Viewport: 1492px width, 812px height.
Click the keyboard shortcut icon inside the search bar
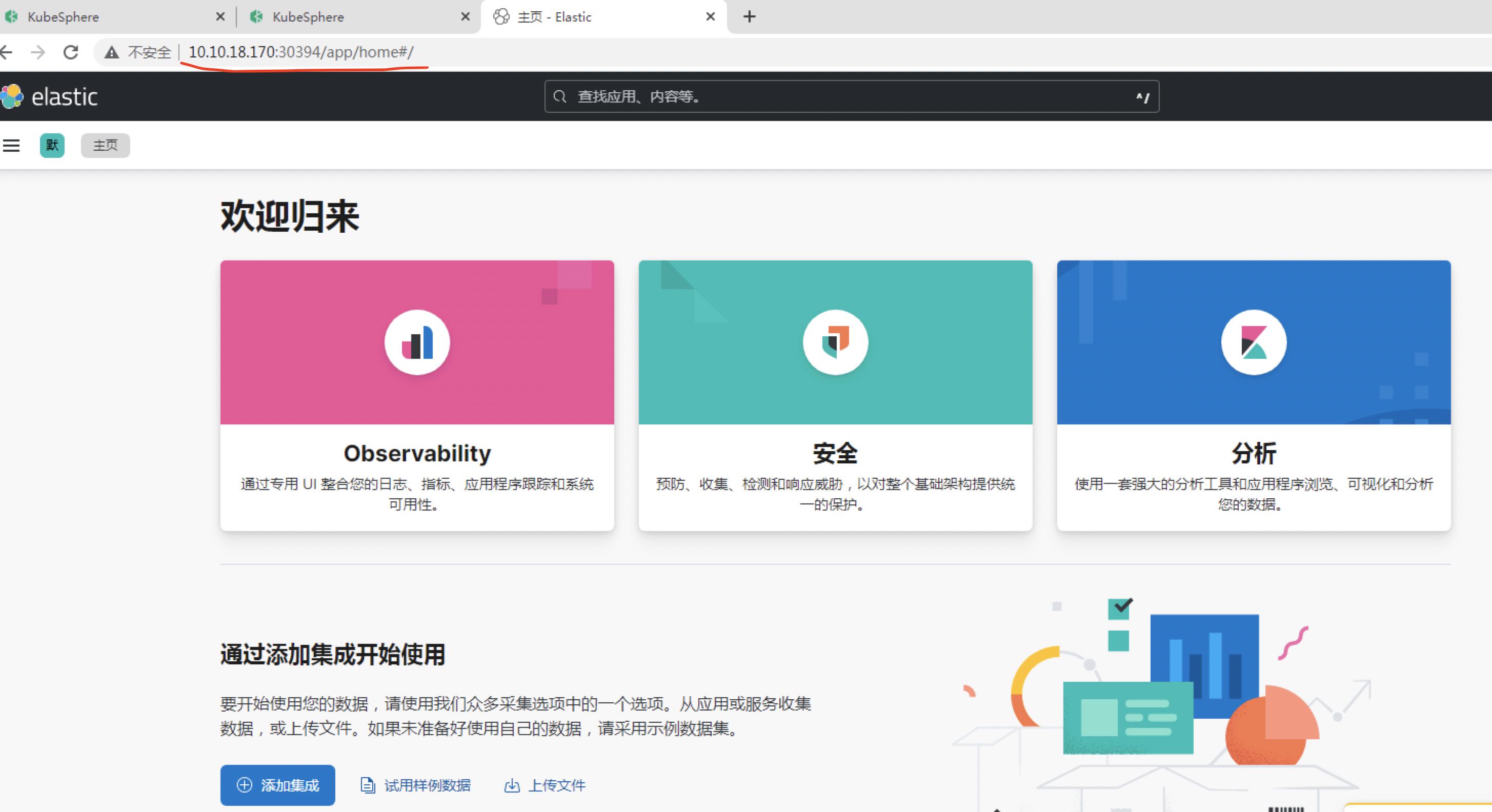[x=1142, y=97]
